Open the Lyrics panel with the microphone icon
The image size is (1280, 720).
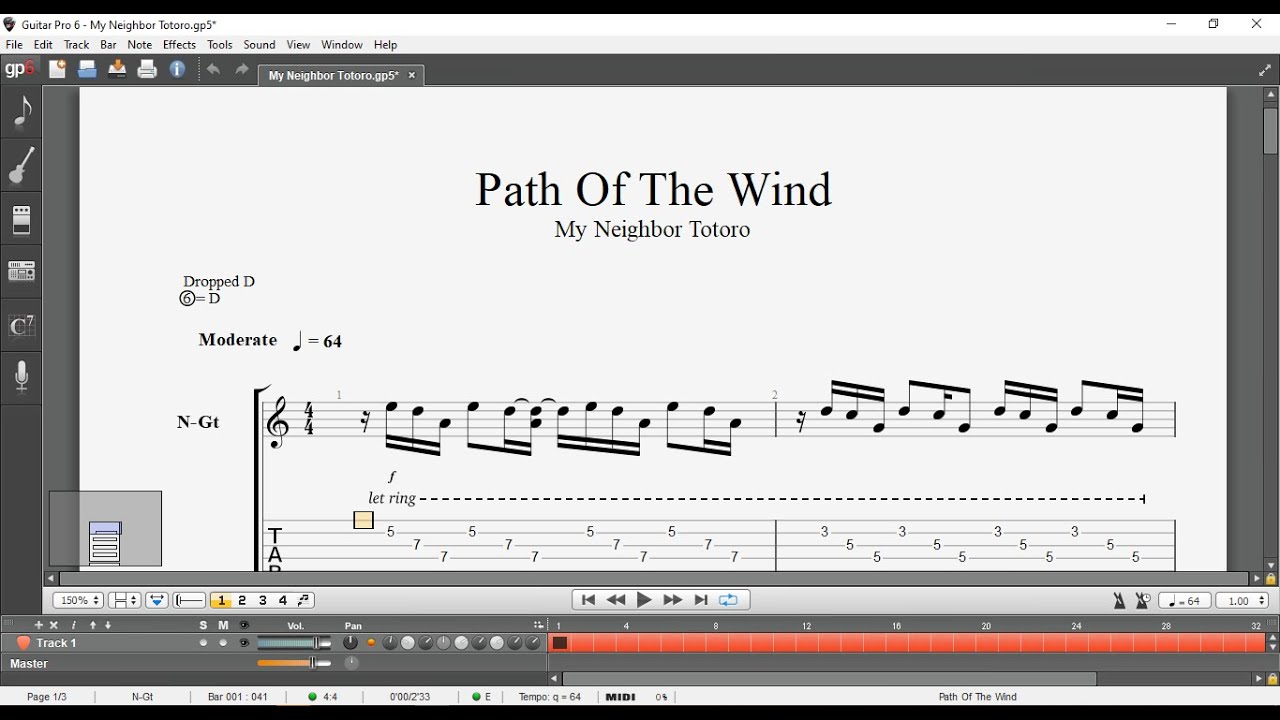pos(21,379)
